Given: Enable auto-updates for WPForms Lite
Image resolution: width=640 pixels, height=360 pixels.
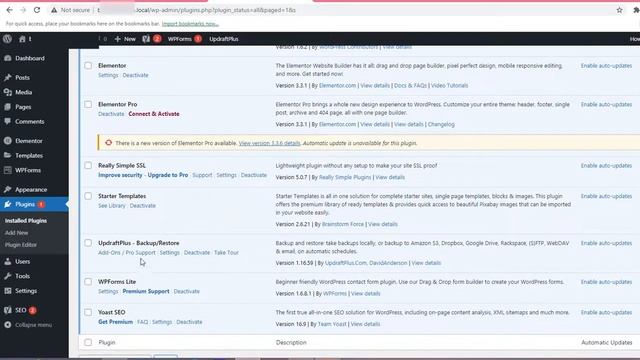Looking at the screenshot, I should (606, 282).
